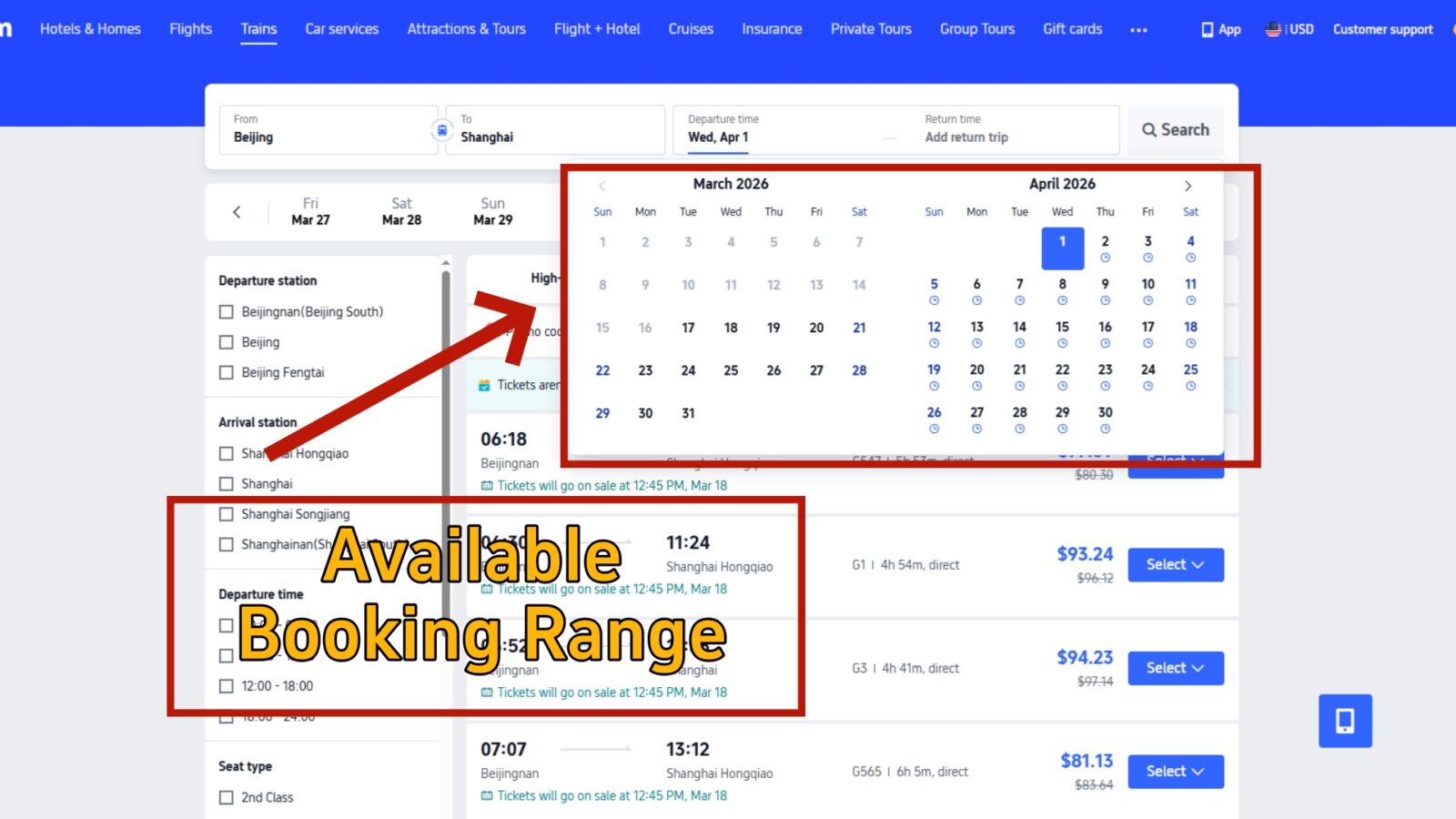Click the floating mobile phone icon
1456x819 pixels.
[1345, 721]
